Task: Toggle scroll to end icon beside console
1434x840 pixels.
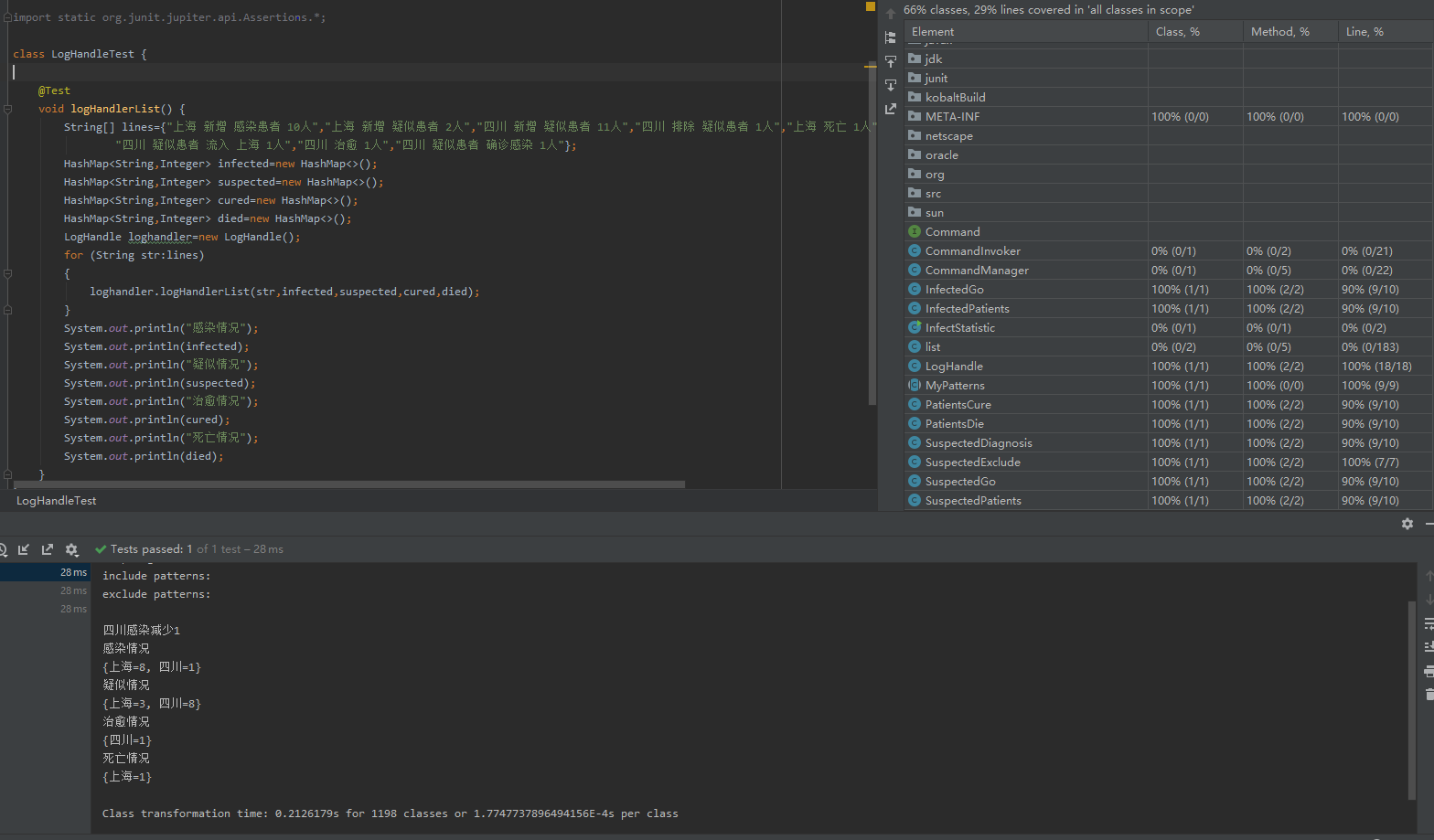Action: tap(1429, 647)
